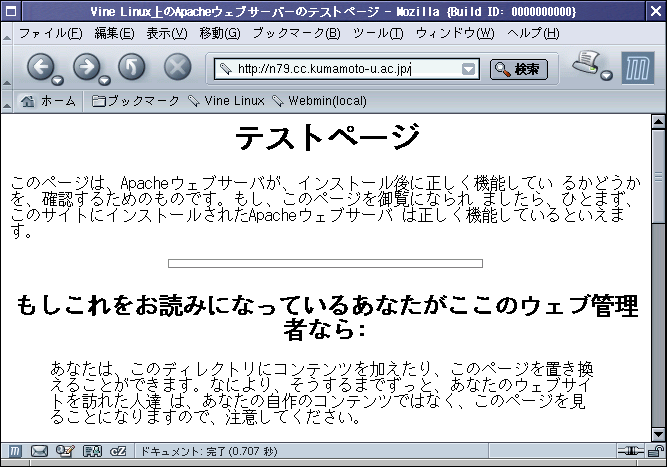Collapse the navigation toolbar via its grippy
Screen dimensions: 667x467
pos(7,67)
